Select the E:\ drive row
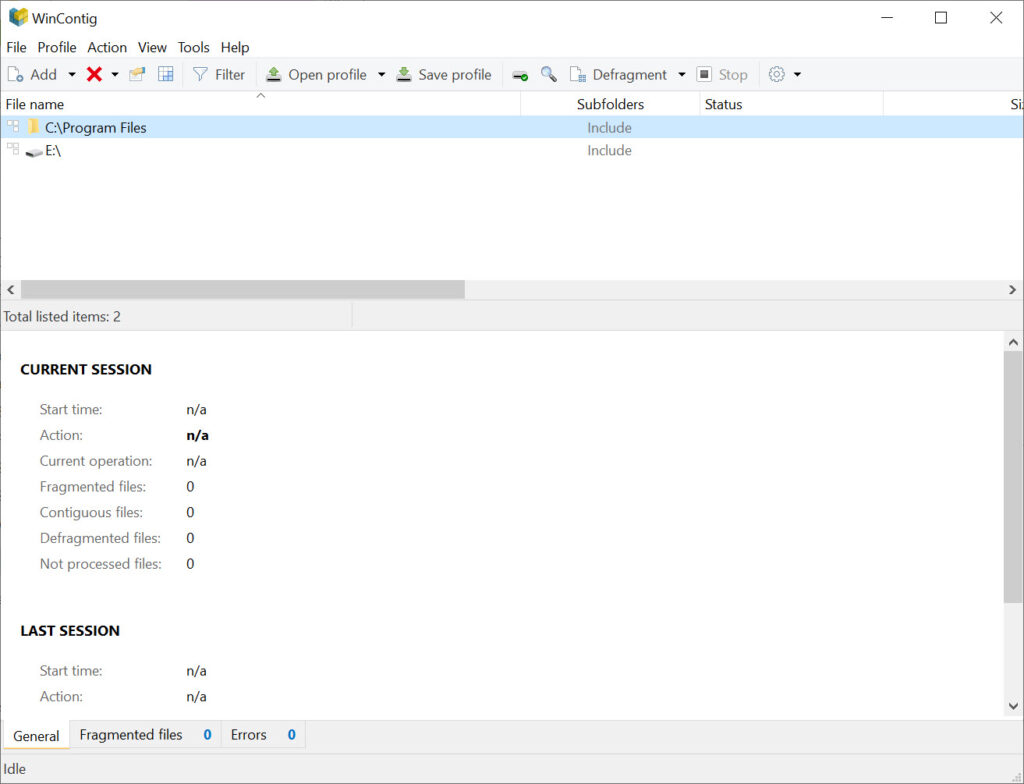 (x=512, y=150)
